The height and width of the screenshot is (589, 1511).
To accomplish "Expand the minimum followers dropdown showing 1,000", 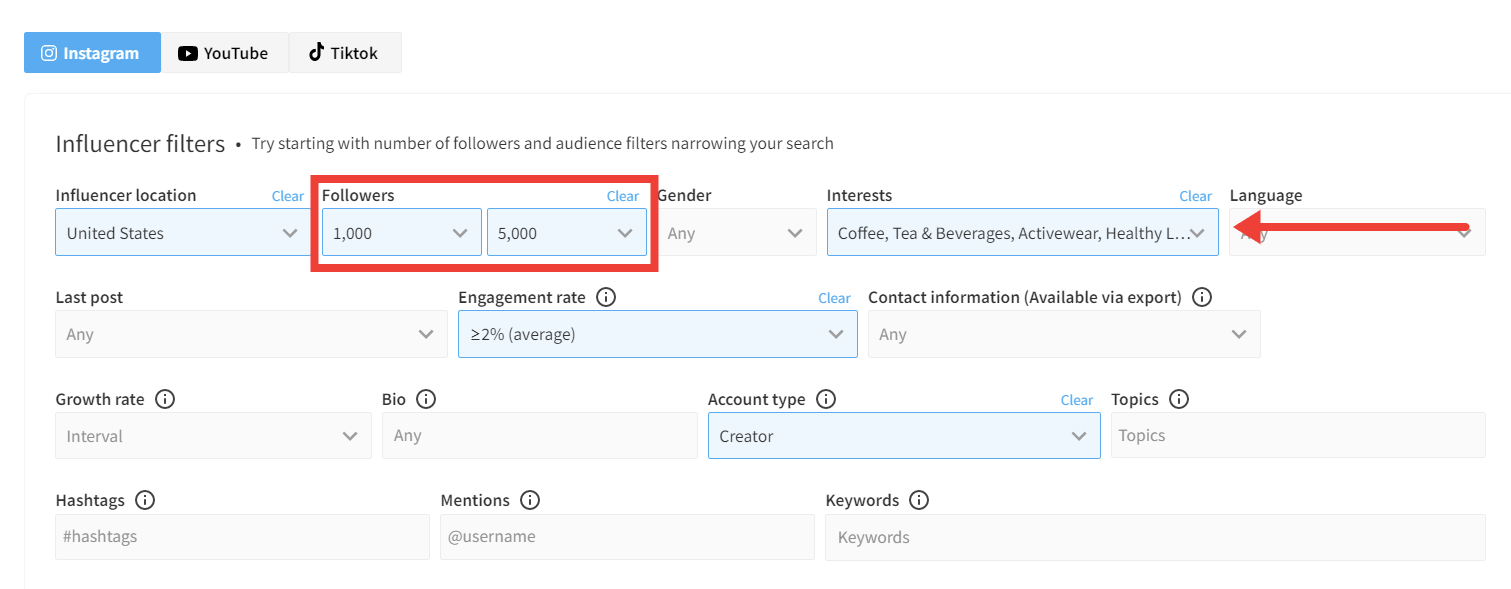I will point(401,233).
